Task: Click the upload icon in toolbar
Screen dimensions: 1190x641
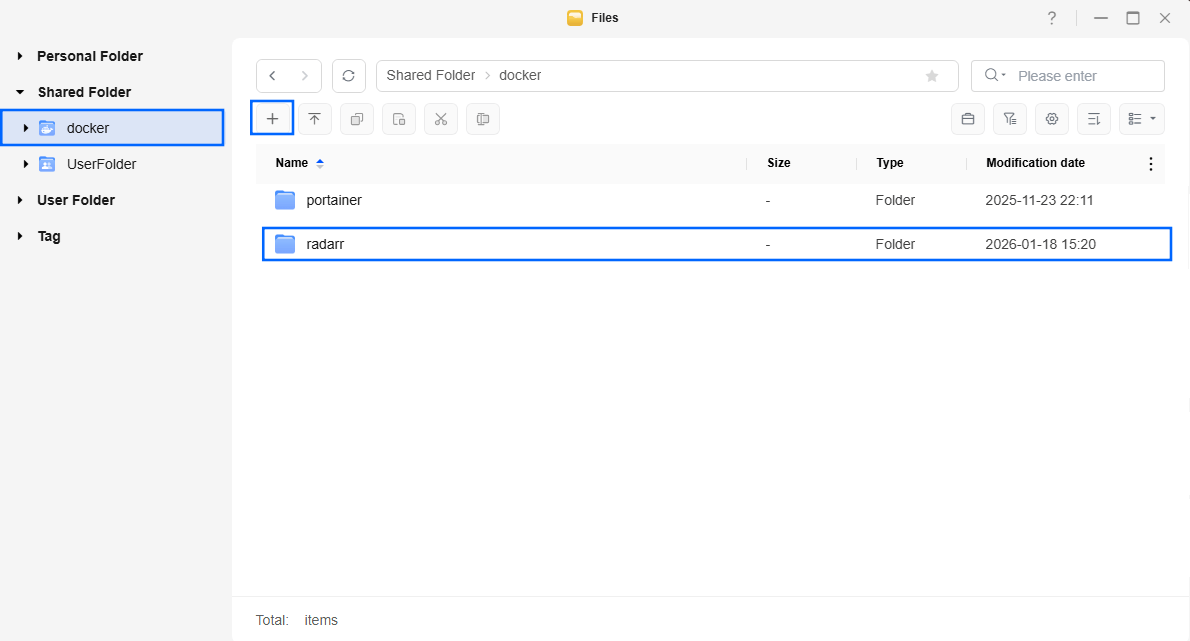Action: pos(314,119)
